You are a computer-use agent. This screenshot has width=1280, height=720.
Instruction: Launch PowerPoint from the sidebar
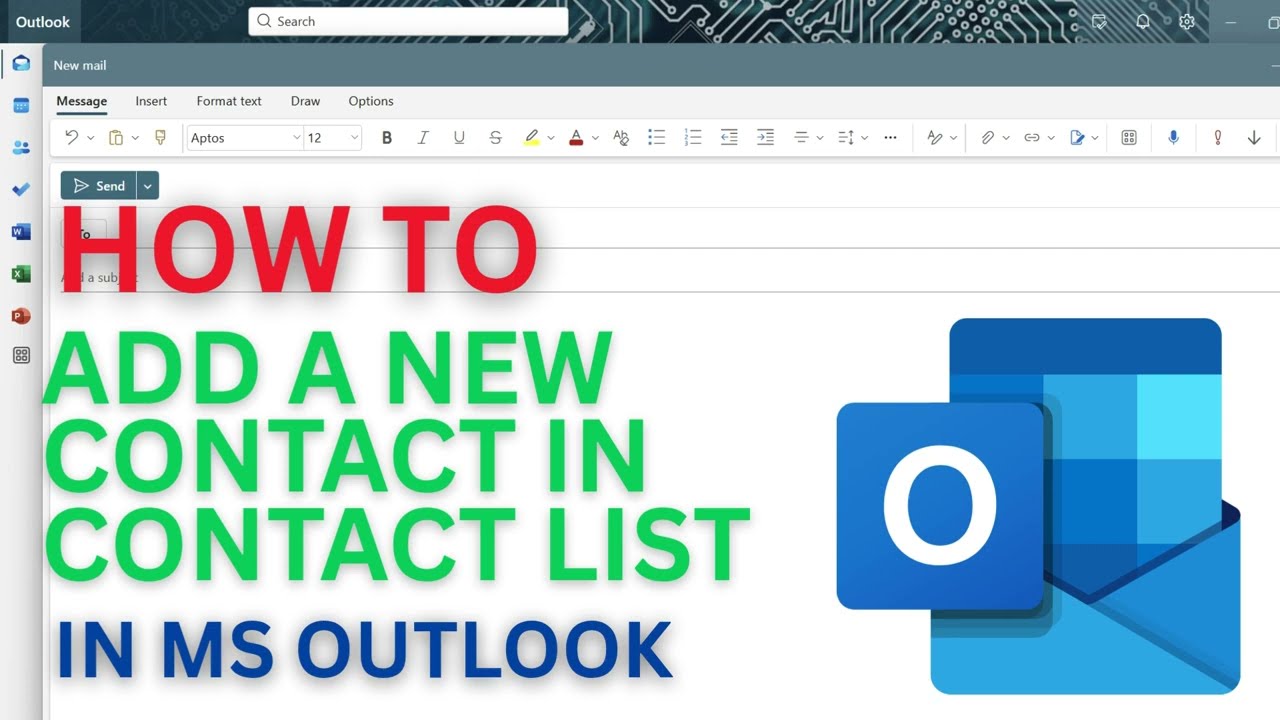pos(21,316)
